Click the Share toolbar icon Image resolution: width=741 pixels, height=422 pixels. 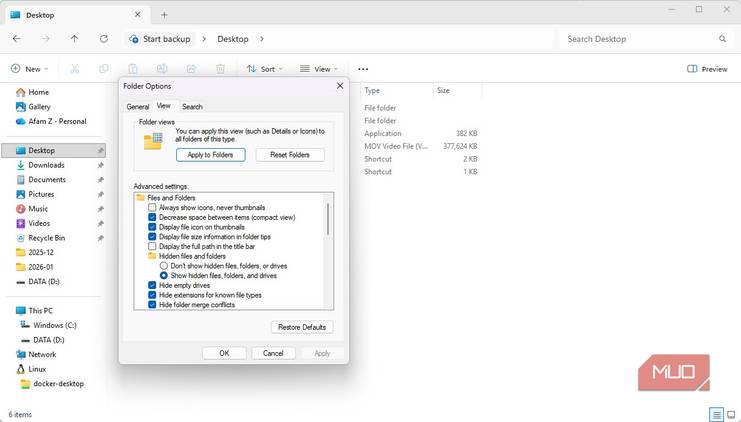click(x=191, y=69)
